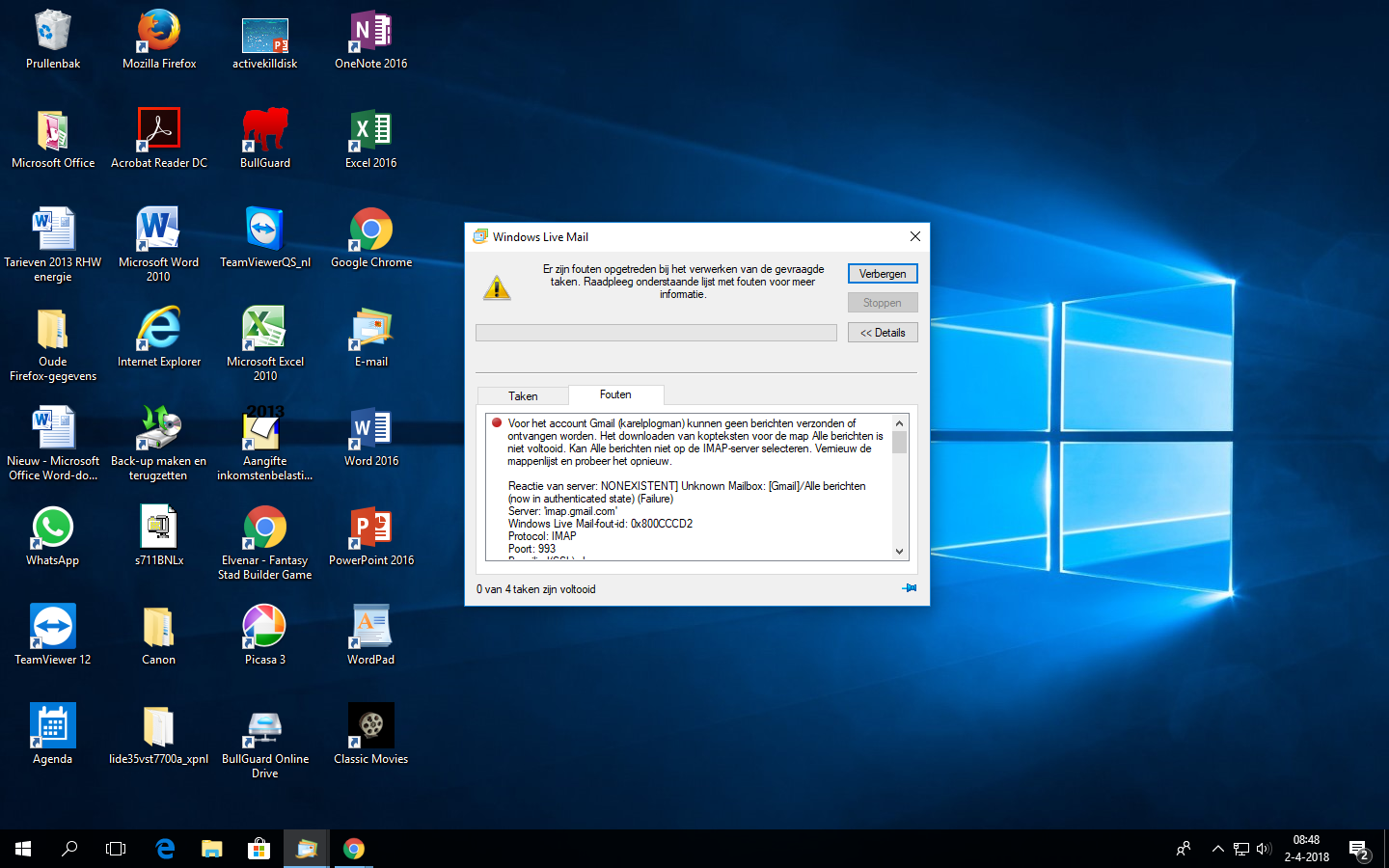This screenshot has width=1389, height=868.
Task: Switch to Windows Live Mail taskbar button
Action: point(306,849)
